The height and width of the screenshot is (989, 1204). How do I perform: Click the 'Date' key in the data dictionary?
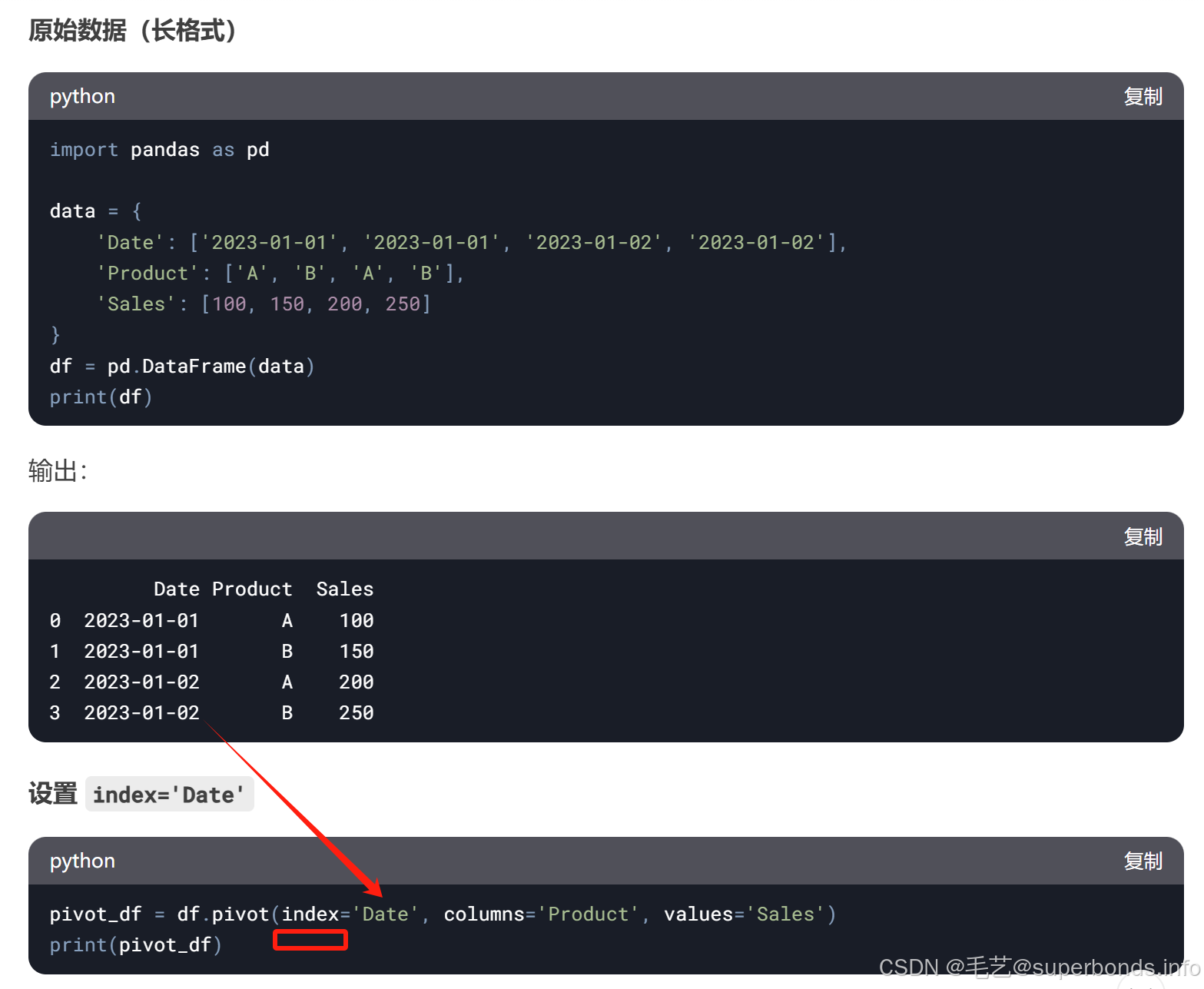129,241
